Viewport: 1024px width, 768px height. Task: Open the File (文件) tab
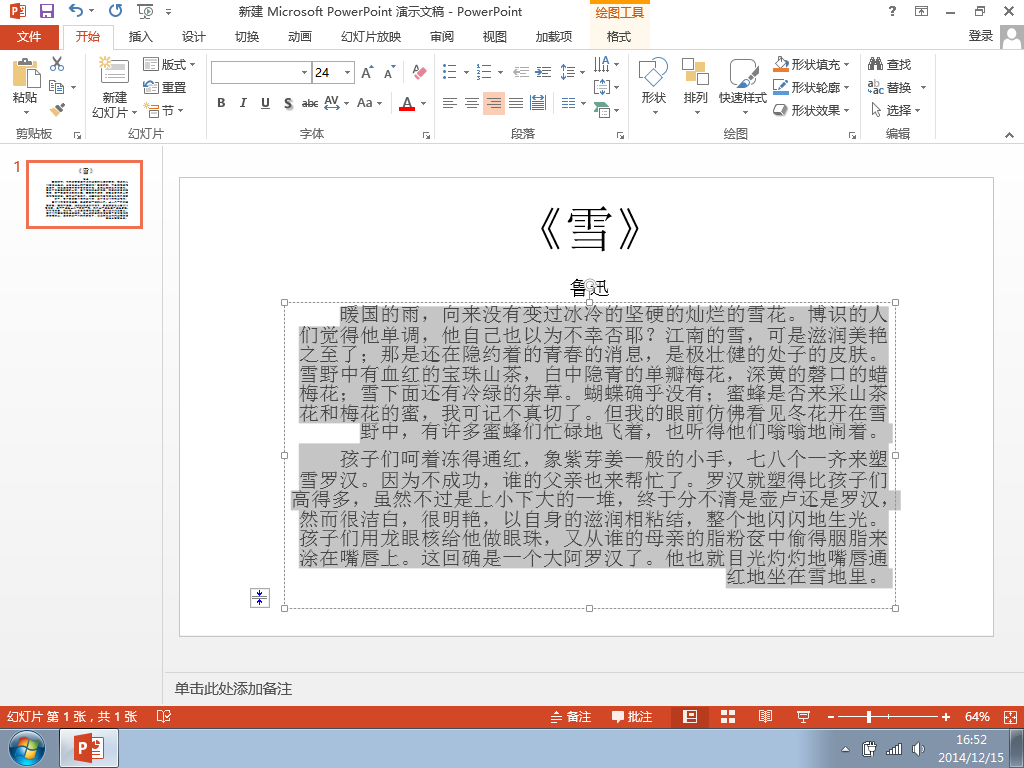[29, 37]
